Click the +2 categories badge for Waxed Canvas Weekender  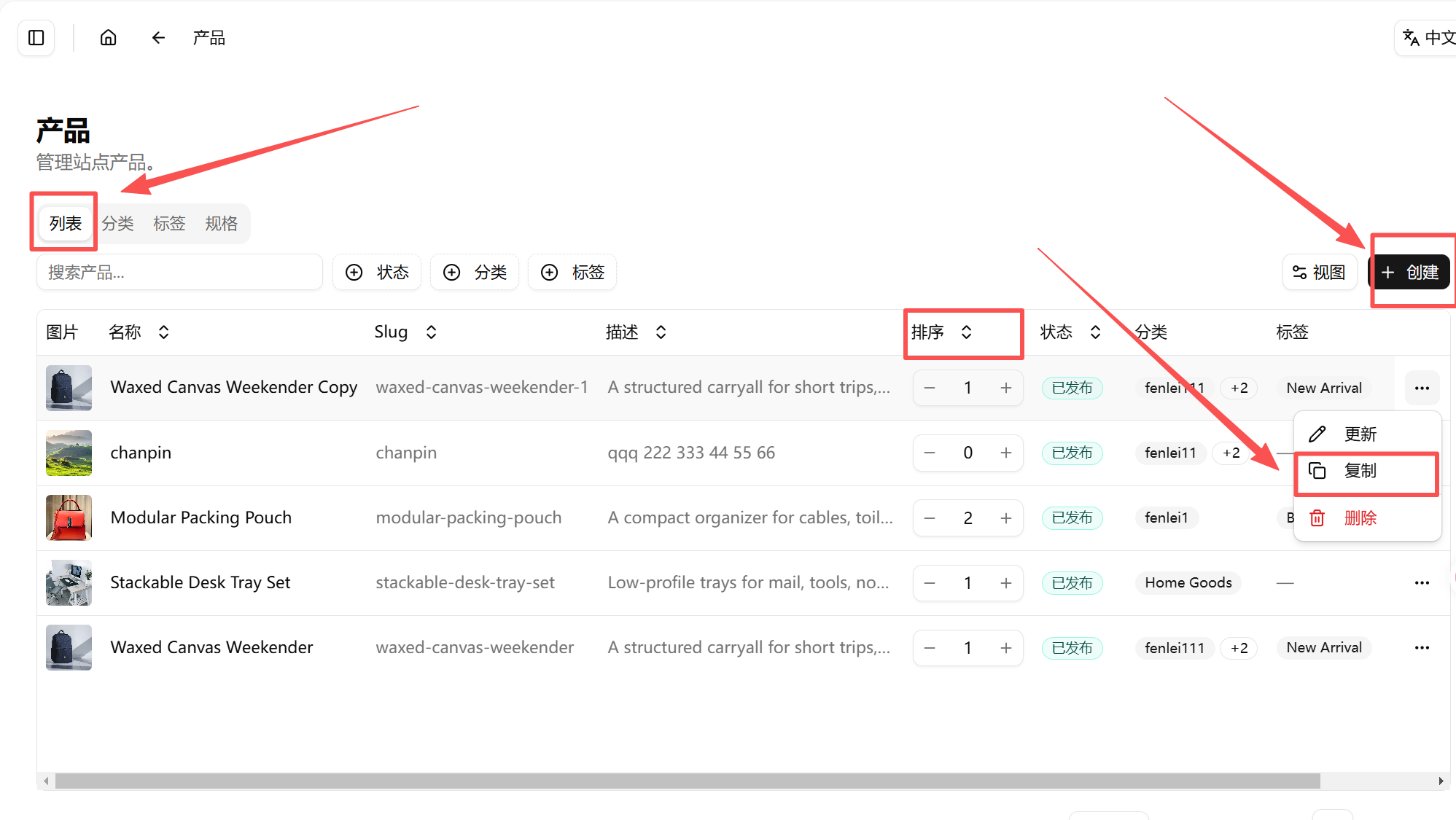(1239, 648)
